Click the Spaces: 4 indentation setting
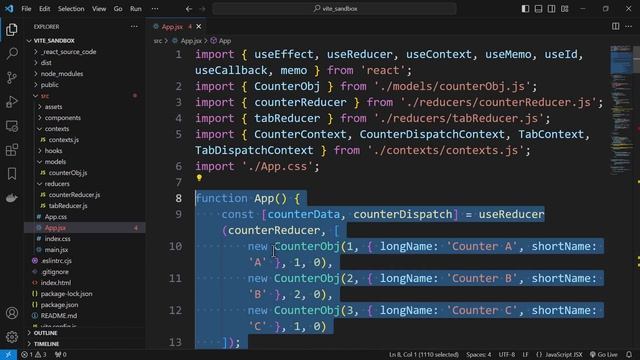 (x=478, y=355)
